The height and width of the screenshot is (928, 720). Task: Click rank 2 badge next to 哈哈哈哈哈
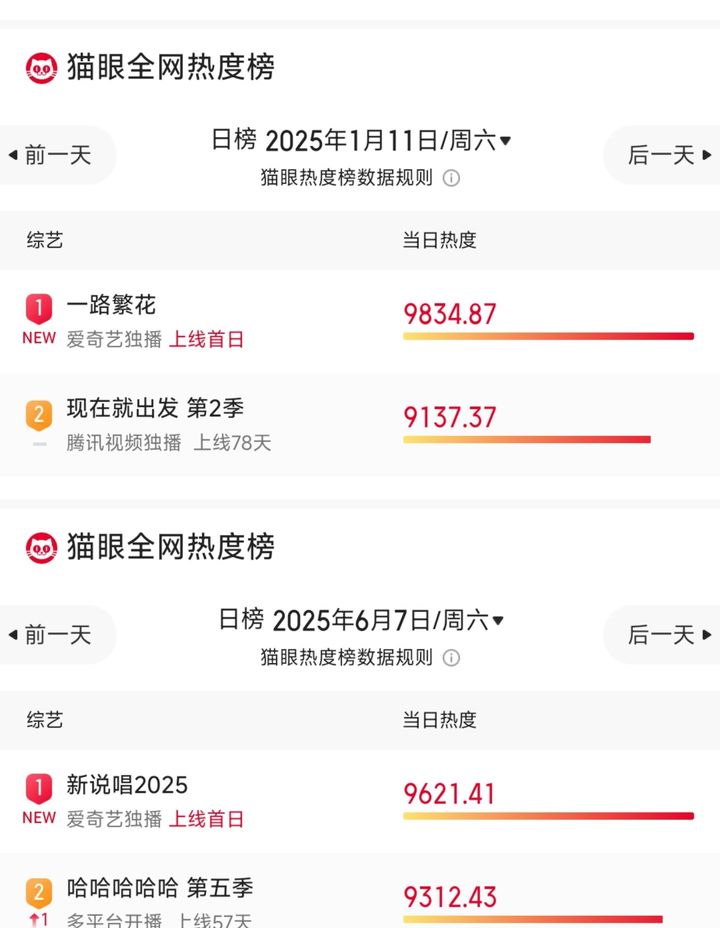[38, 892]
